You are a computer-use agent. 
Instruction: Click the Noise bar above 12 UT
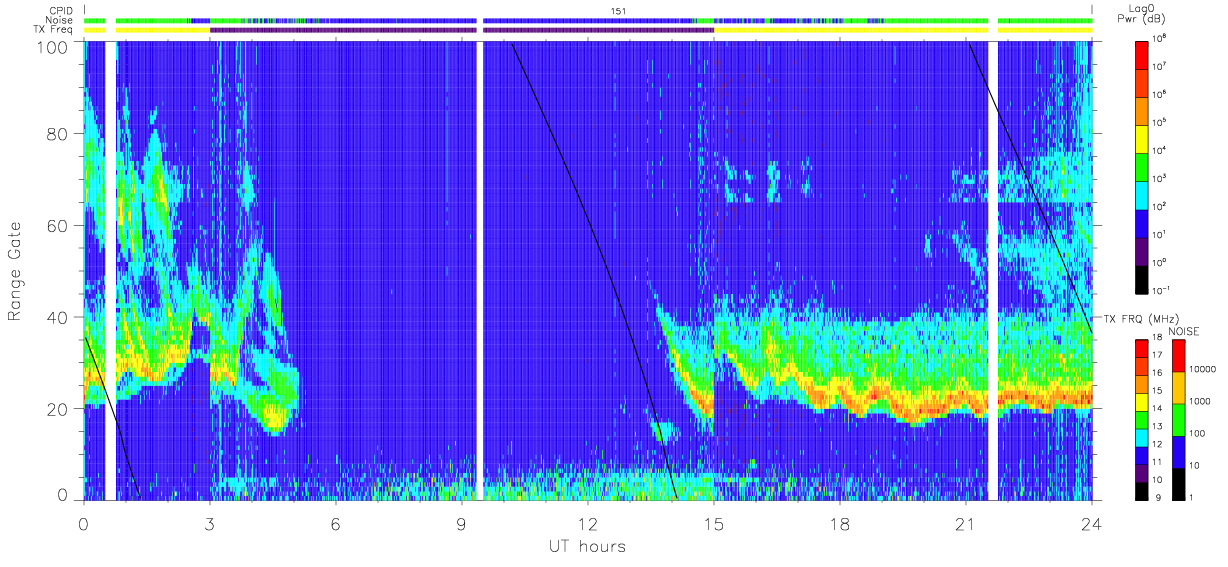pos(588,21)
